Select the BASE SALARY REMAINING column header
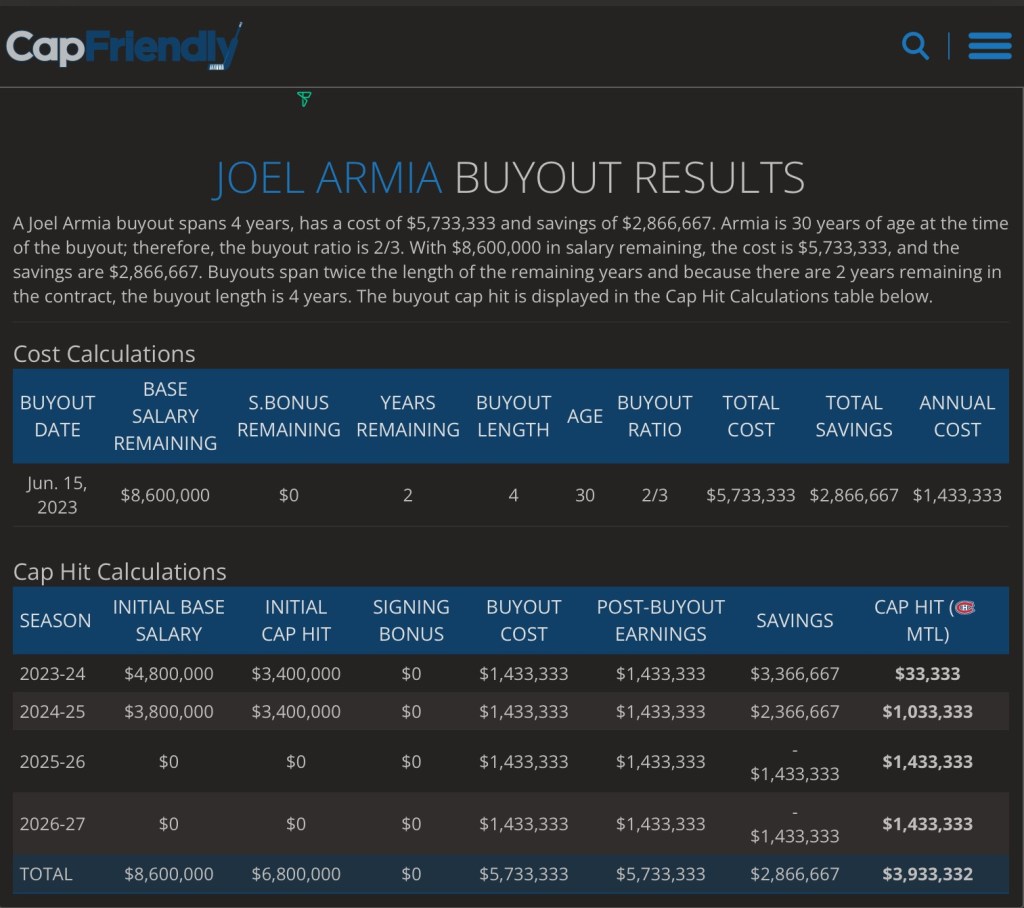The width and height of the screenshot is (1024, 908). coord(165,416)
